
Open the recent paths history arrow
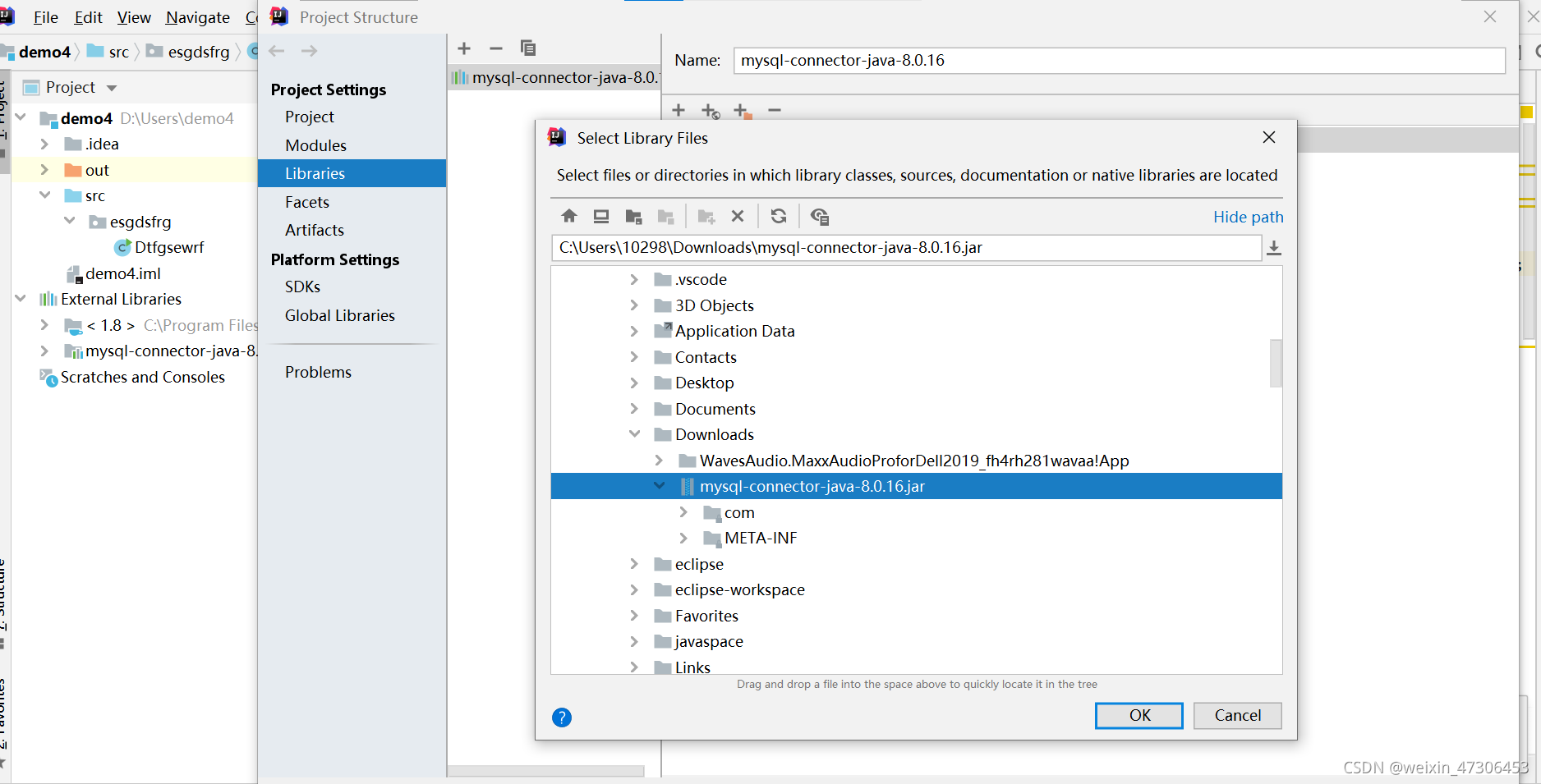[1274, 248]
